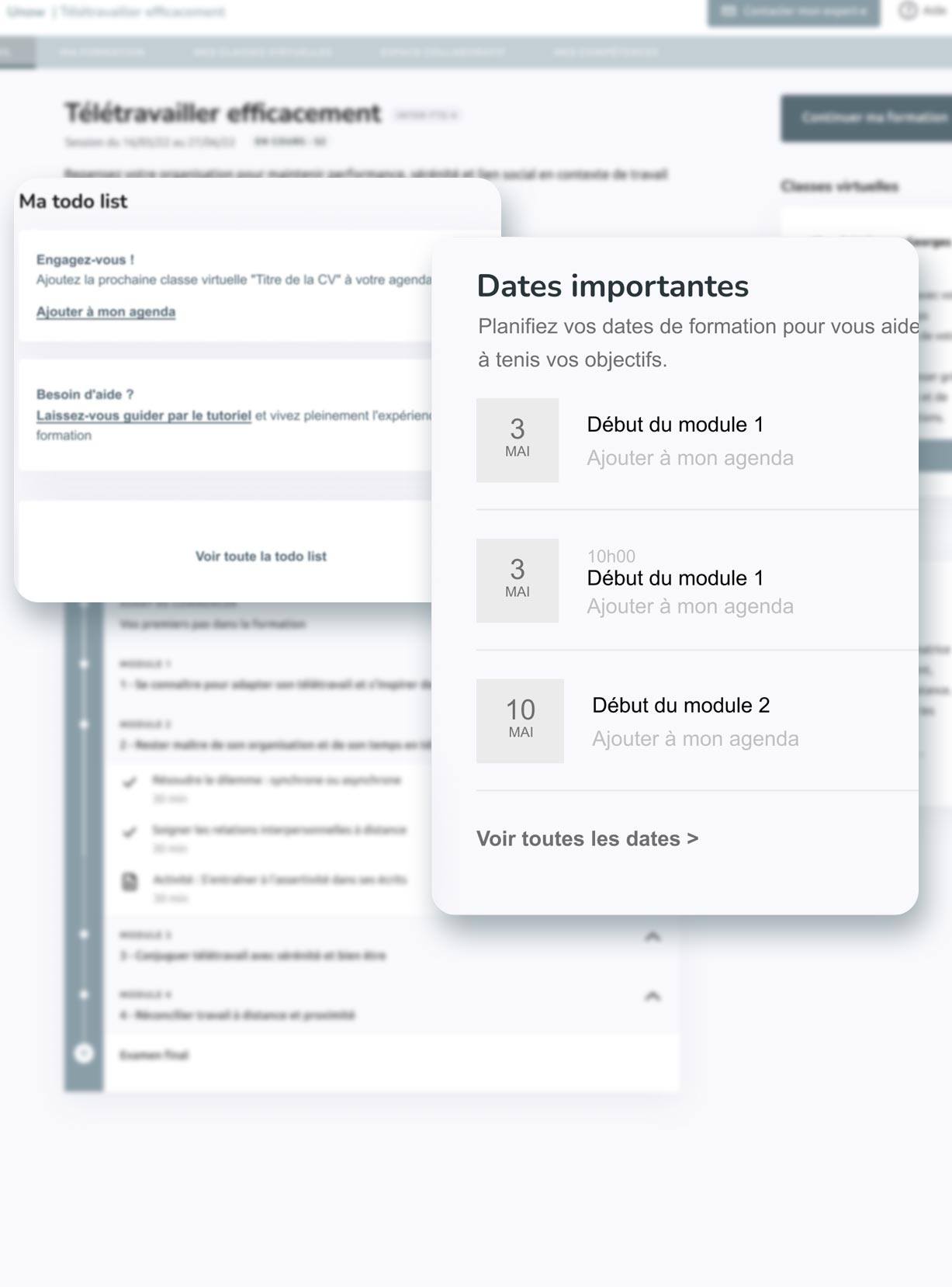Open the Laissez-vous guider par le tutoriel link
The width and height of the screenshot is (952, 1287).
tap(144, 415)
